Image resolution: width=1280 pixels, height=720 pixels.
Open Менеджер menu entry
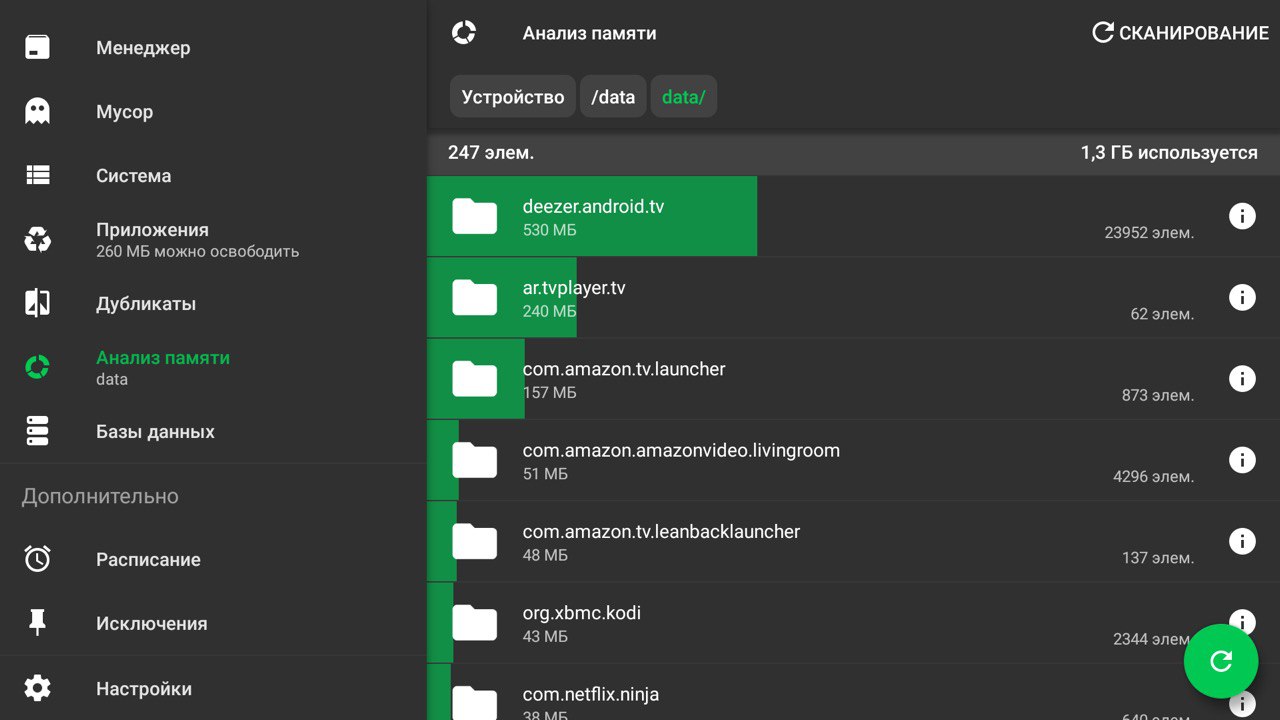213,47
